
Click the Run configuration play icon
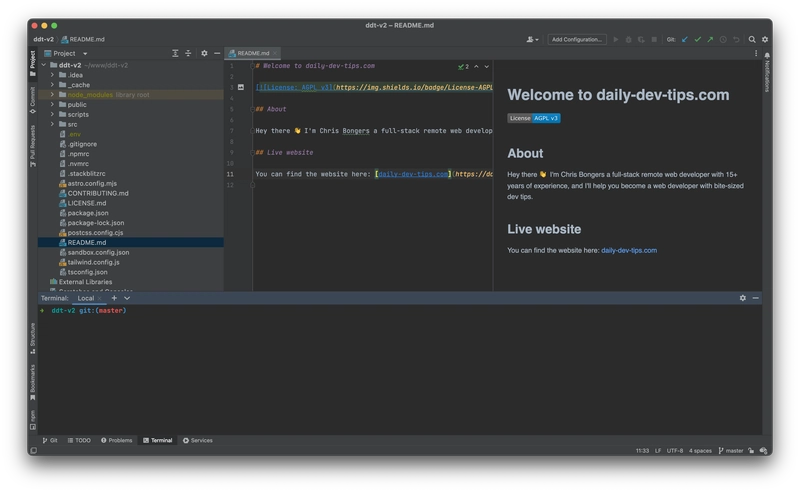coord(616,39)
